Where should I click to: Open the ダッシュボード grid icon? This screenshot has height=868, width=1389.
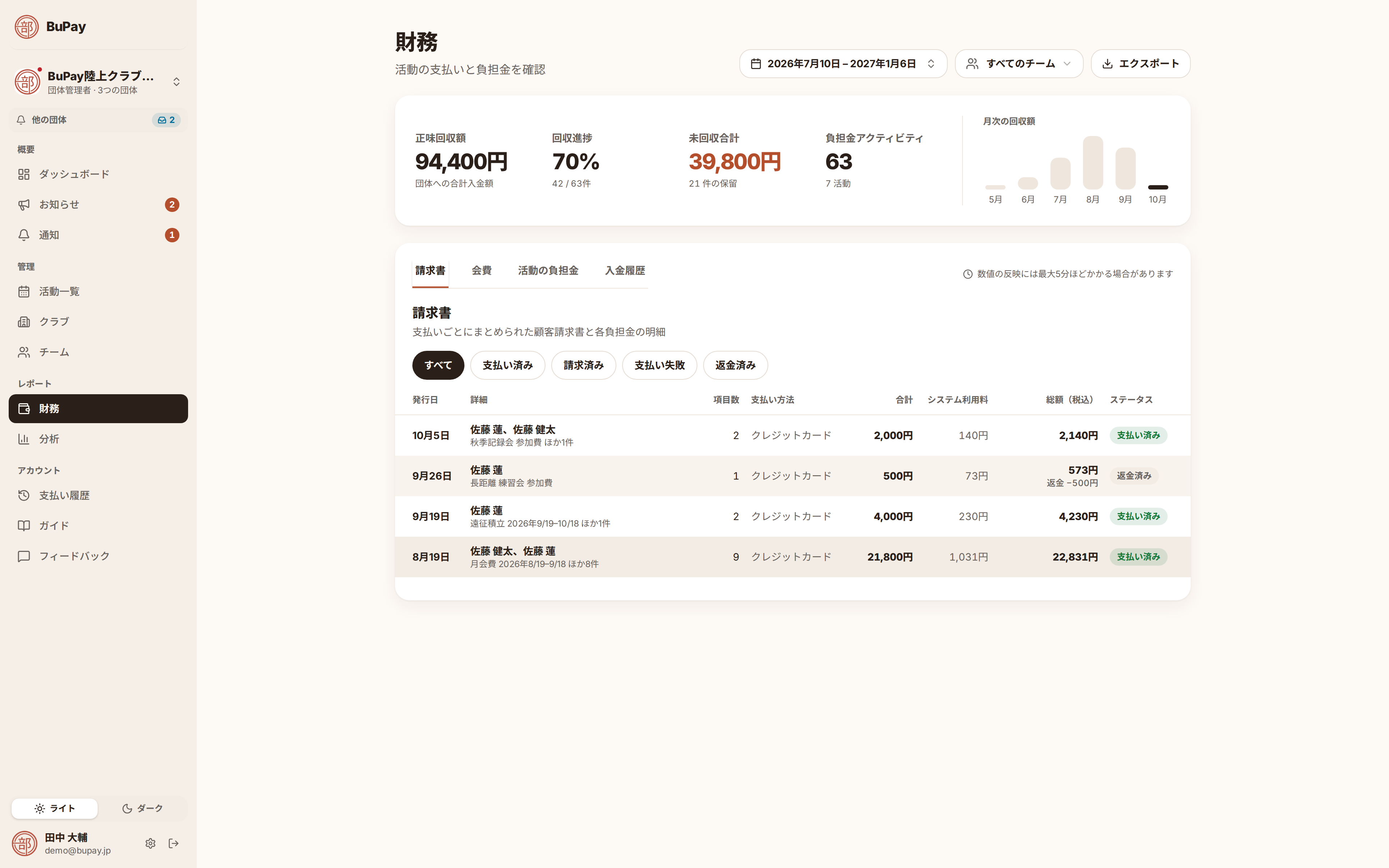[x=24, y=174]
